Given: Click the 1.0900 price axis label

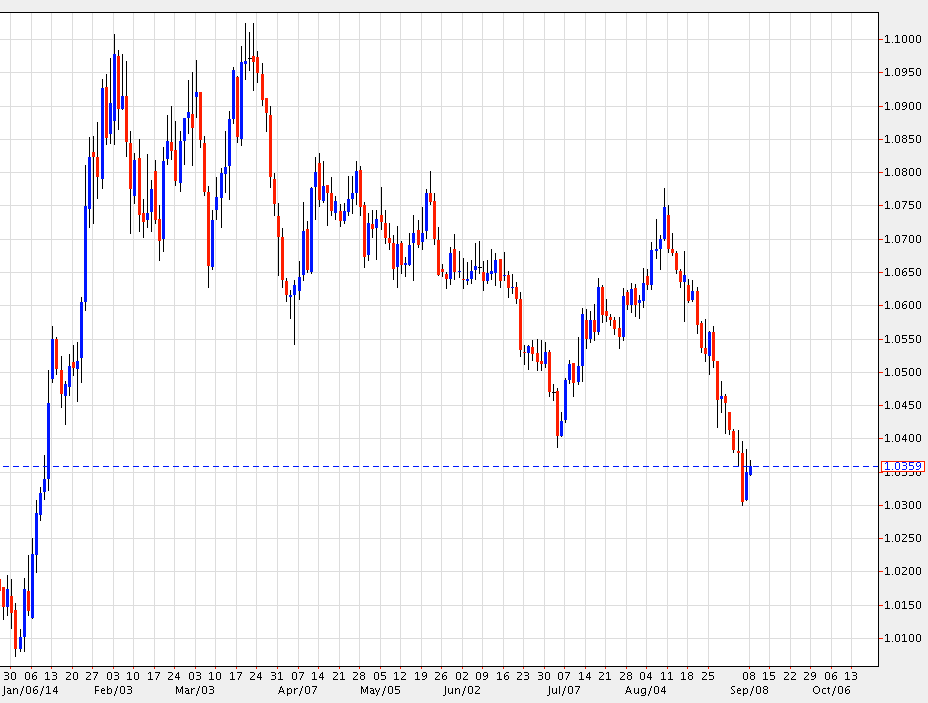Looking at the screenshot, I should coord(903,106).
